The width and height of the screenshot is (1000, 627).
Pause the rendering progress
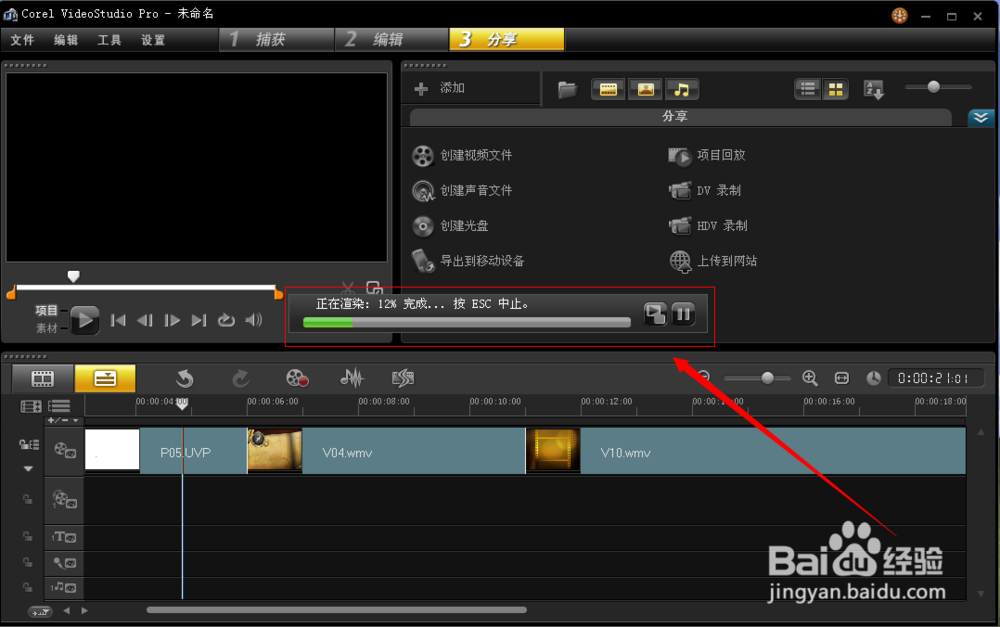point(683,314)
